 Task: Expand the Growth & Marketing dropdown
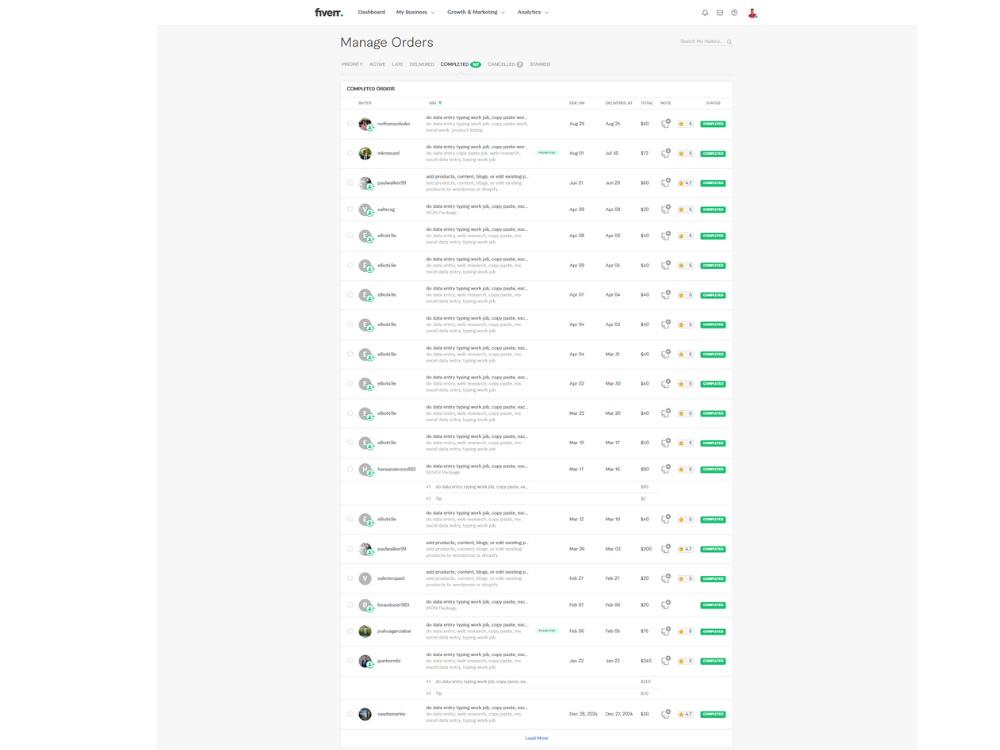coord(476,12)
